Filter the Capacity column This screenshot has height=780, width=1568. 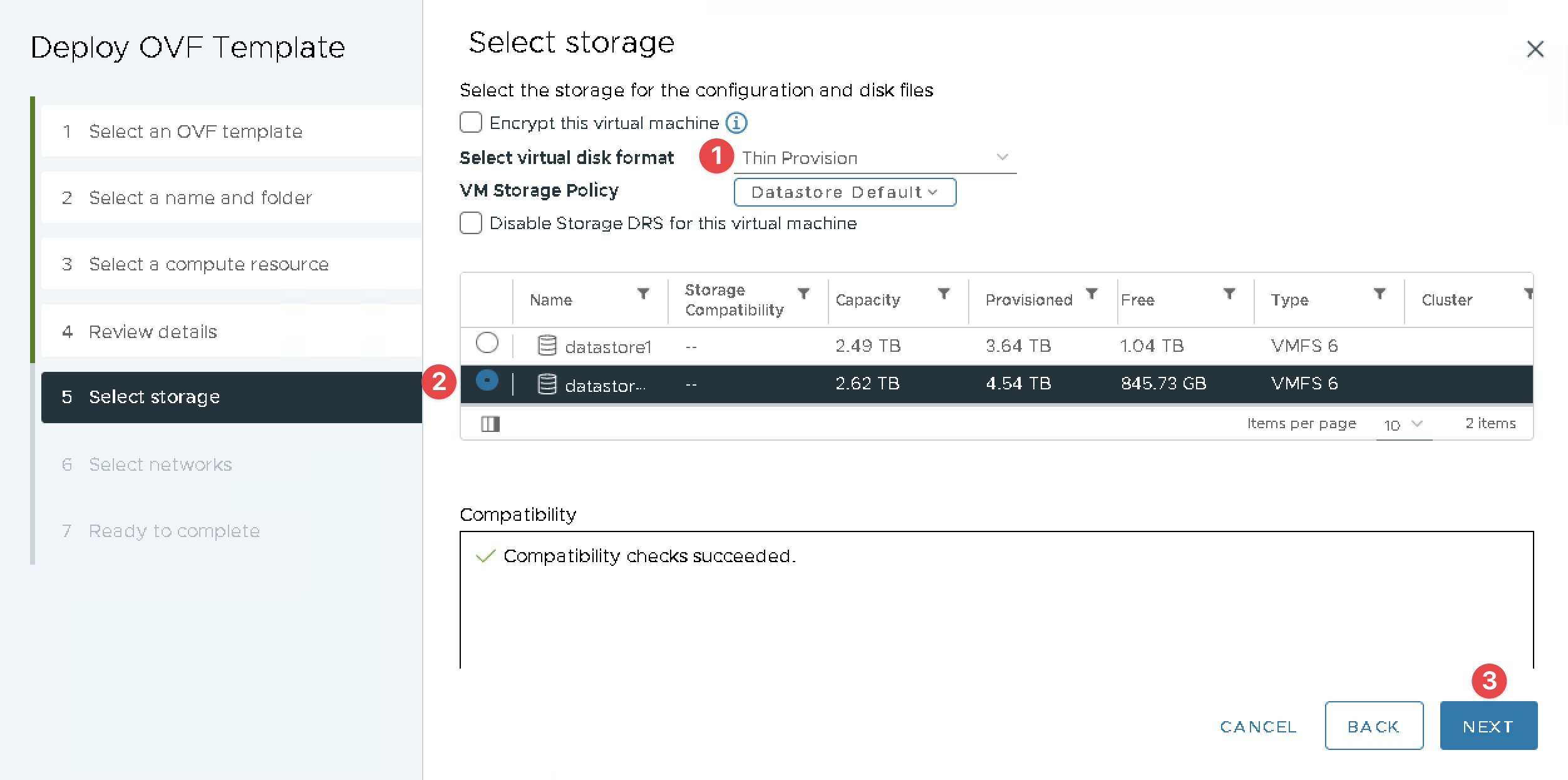(x=944, y=294)
